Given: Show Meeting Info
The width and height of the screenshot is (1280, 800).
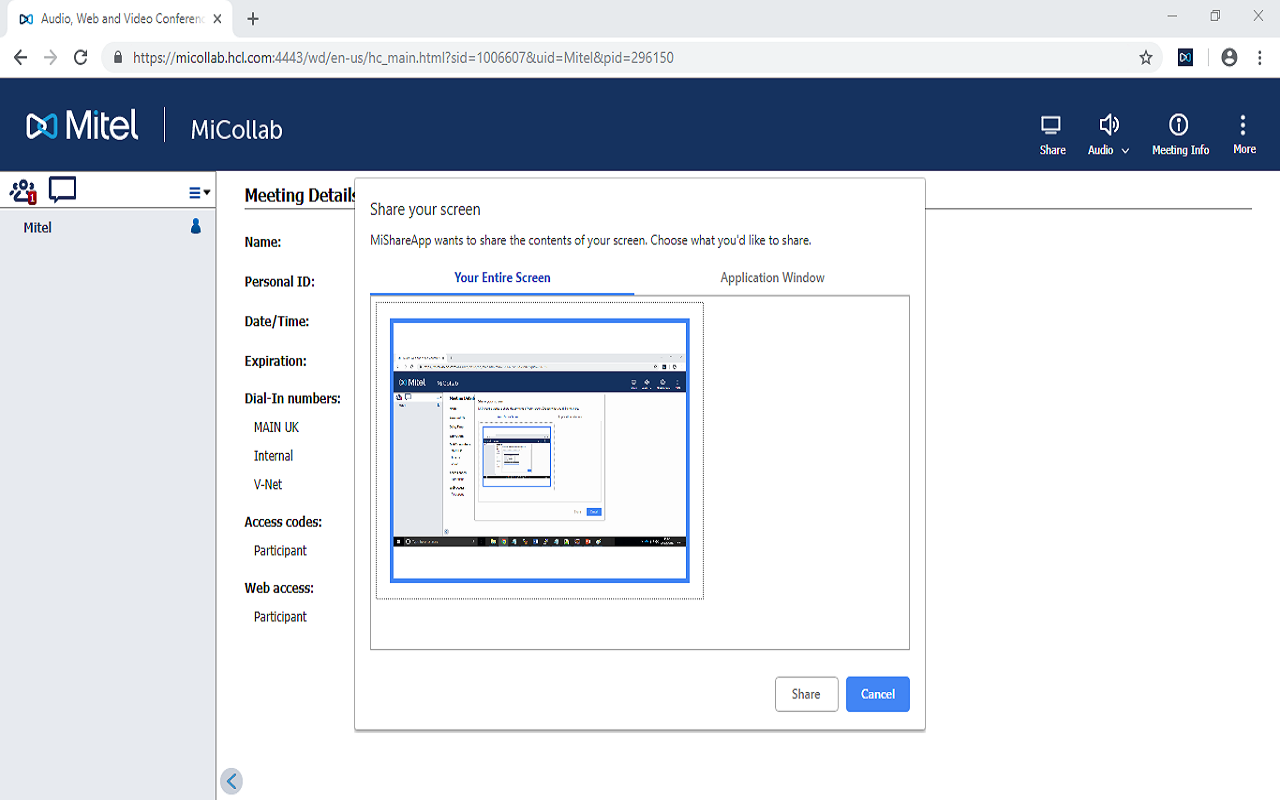Looking at the screenshot, I should 1180,133.
